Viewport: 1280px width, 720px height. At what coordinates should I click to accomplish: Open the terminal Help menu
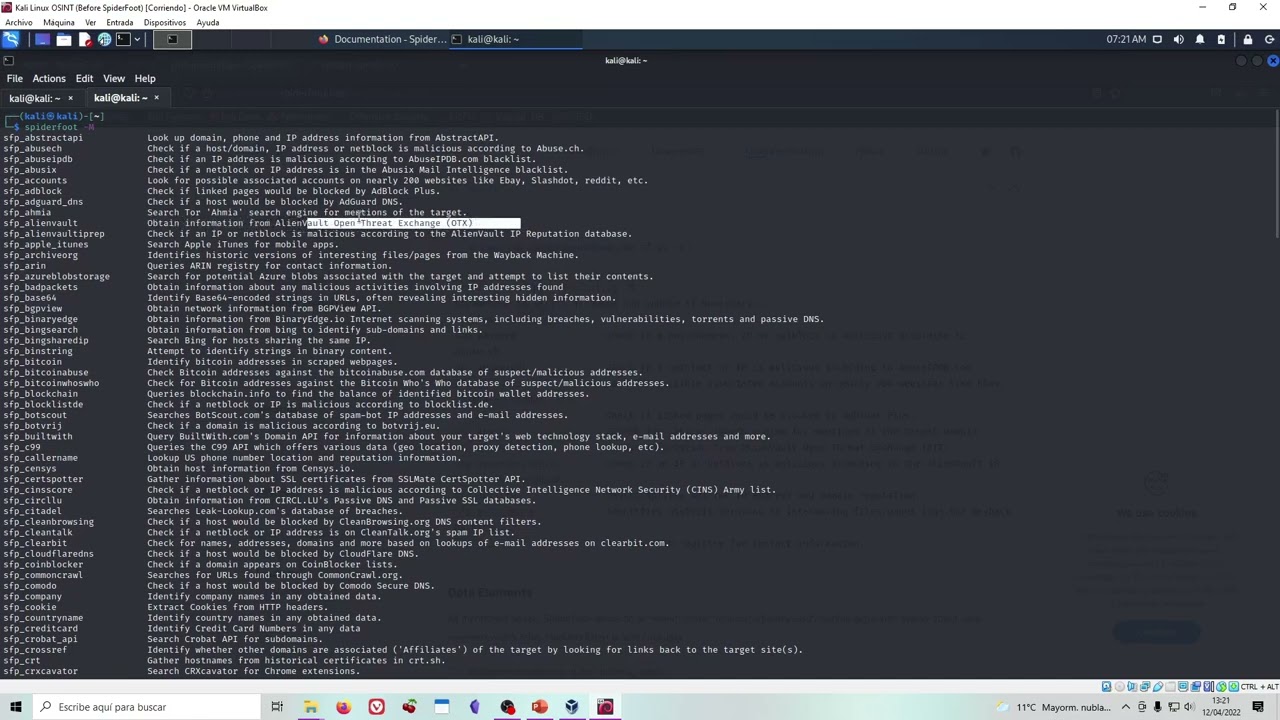click(145, 78)
